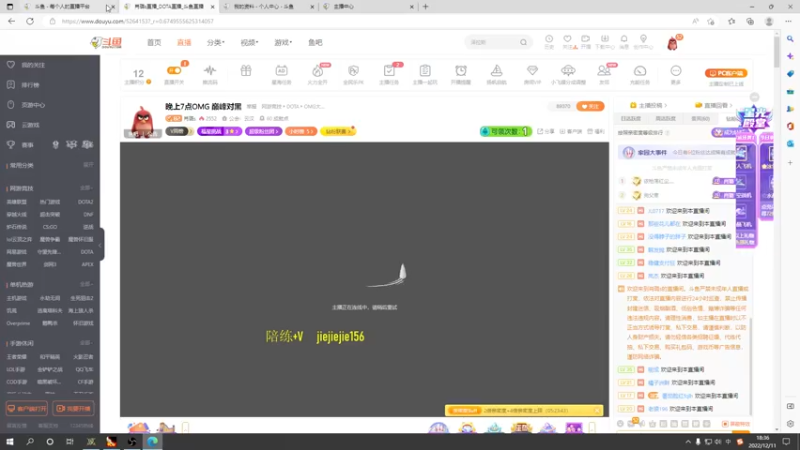Viewport: 800px width, 450px height.
Task: Open the checklist streamer tasks icon
Action: click(389, 70)
